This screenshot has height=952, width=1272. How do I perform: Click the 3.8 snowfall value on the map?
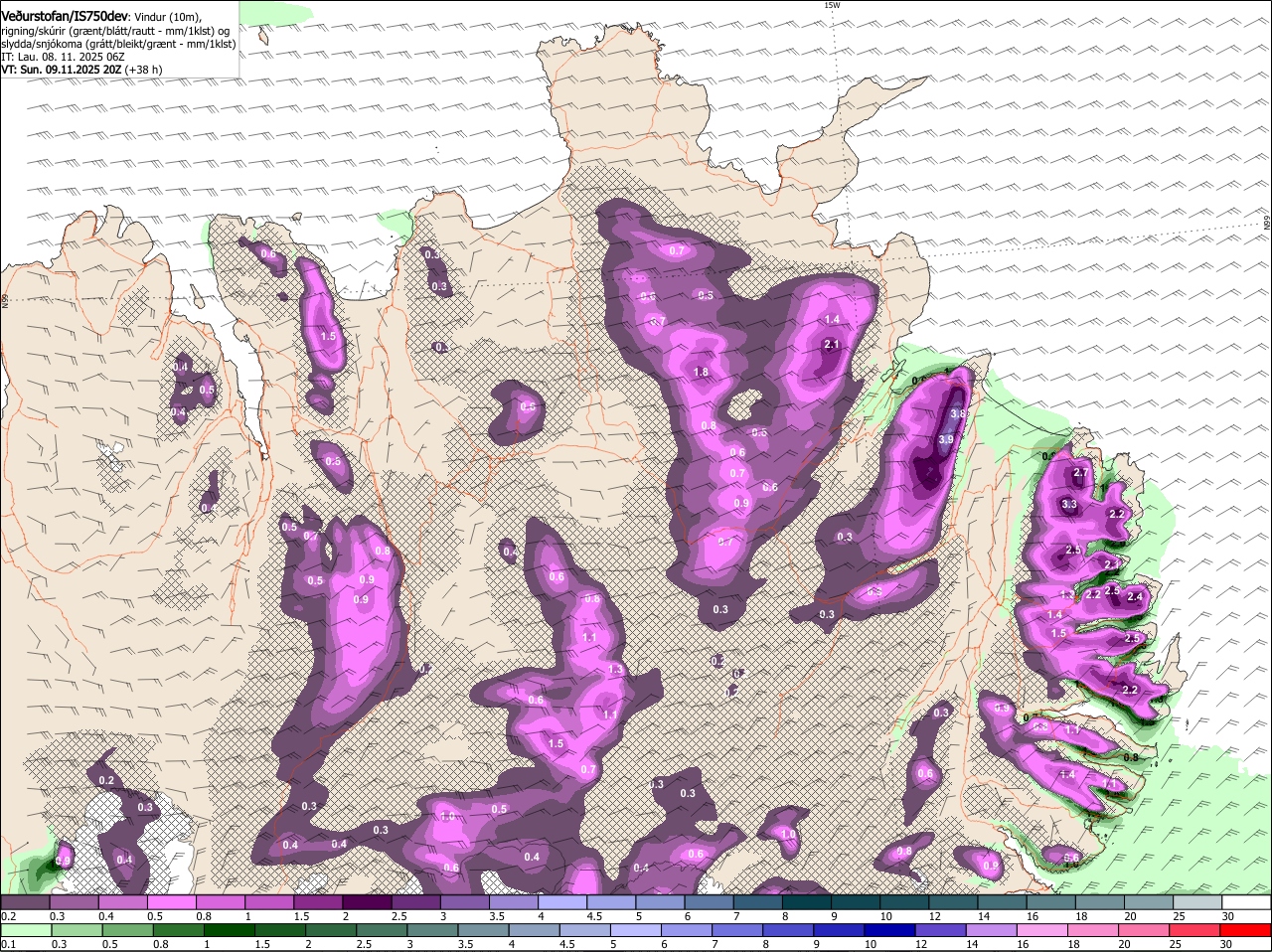click(x=958, y=413)
